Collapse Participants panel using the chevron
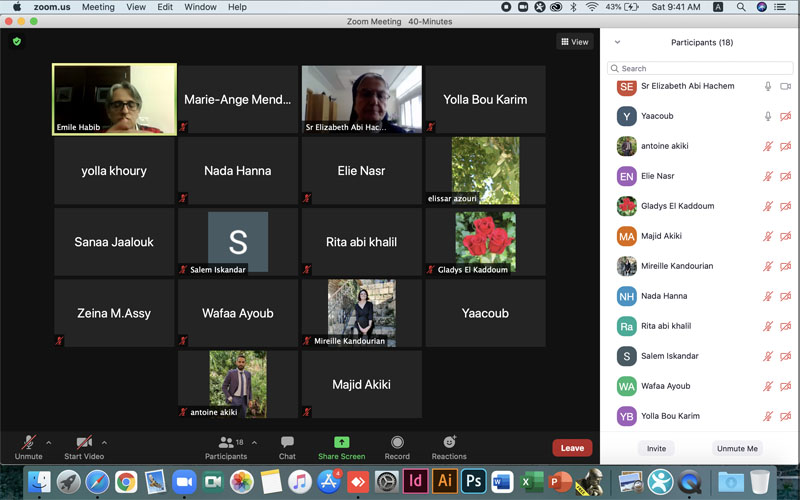The width and height of the screenshot is (800, 500). pos(617,42)
